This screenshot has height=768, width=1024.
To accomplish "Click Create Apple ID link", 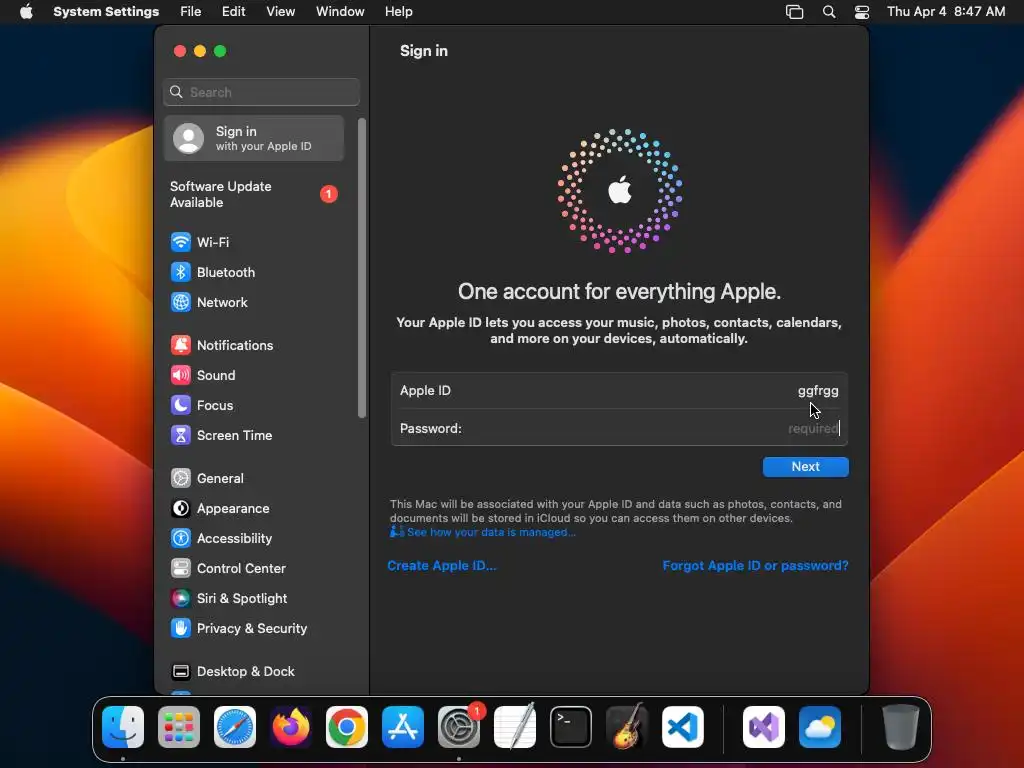I will click(442, 566).
